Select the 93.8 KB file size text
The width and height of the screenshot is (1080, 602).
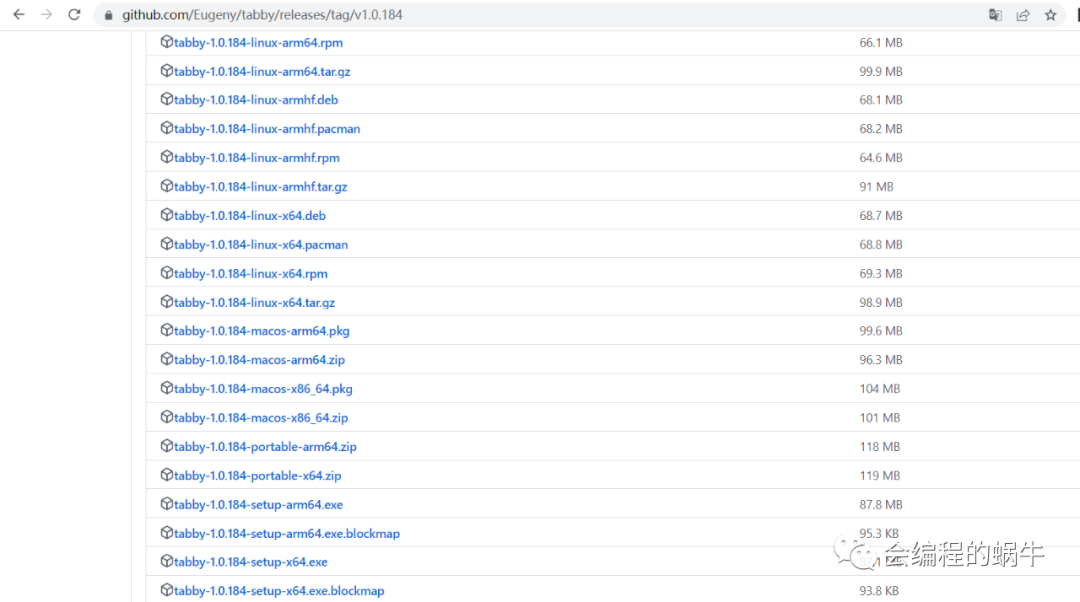pyautogui.click(x=879, y=591)
